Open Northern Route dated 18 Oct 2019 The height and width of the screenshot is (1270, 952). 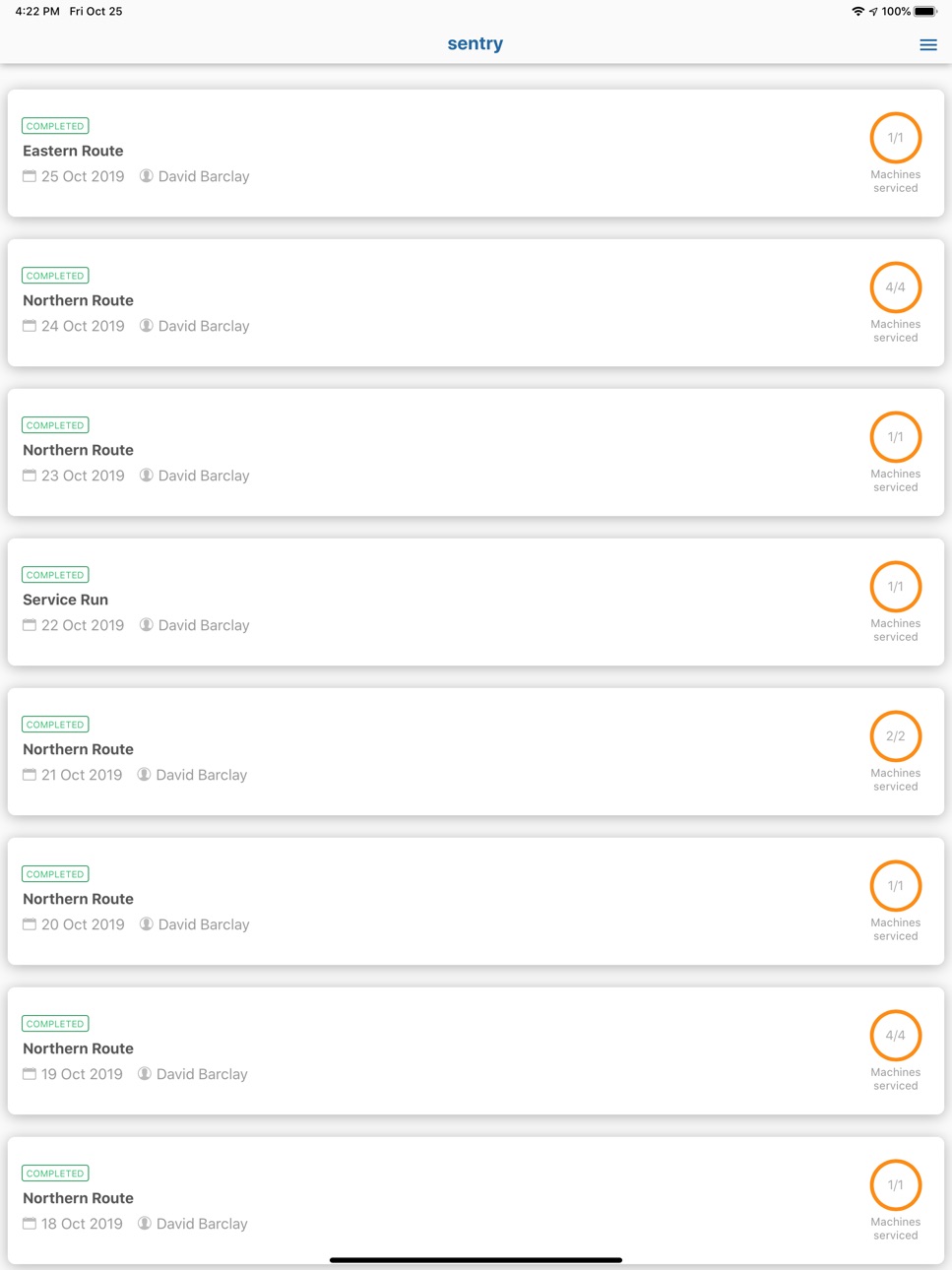(x=476, y=1201)
